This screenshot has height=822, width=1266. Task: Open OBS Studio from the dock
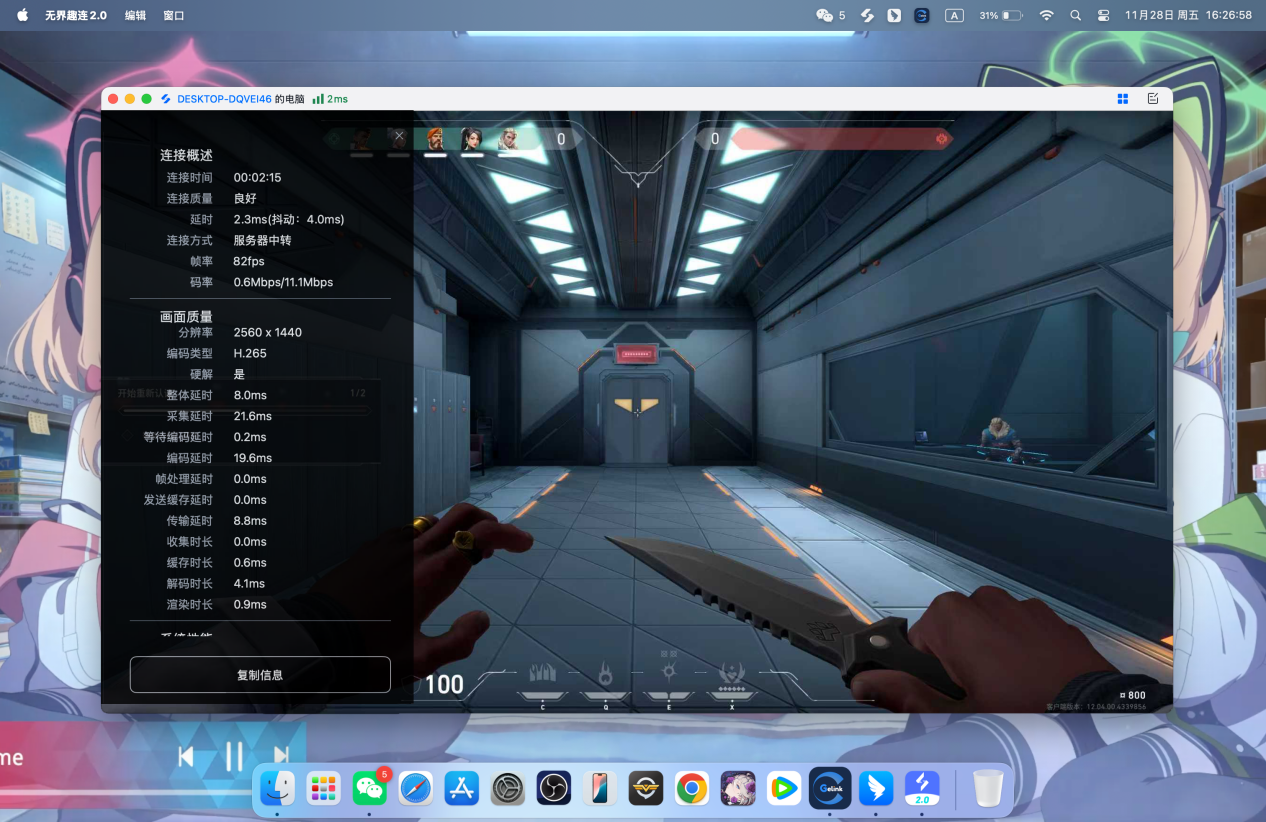pos(553,789)
